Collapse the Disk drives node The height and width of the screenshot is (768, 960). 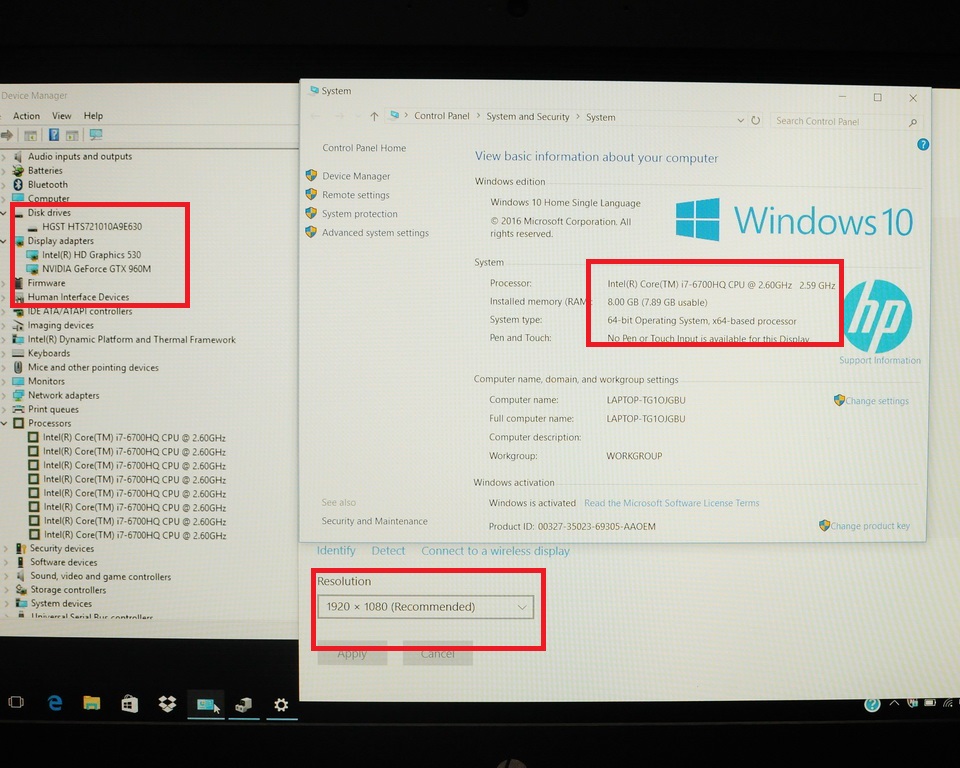pos(4,213)
